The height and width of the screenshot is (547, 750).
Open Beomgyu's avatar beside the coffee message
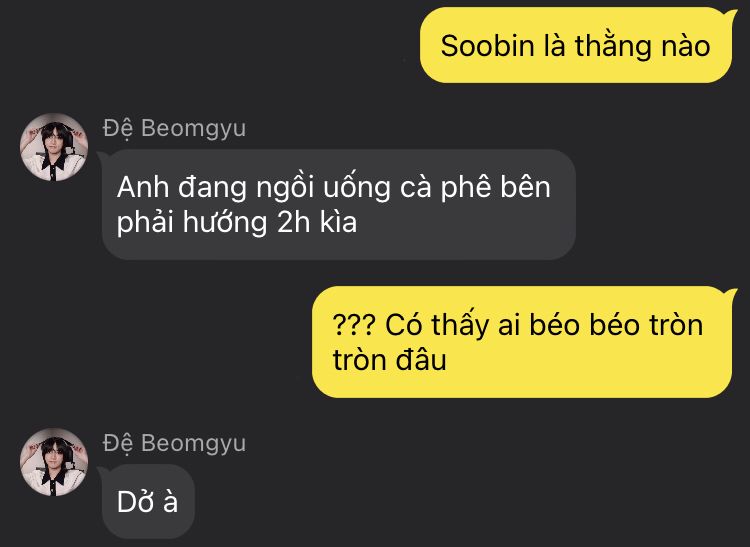coord(54,147)
